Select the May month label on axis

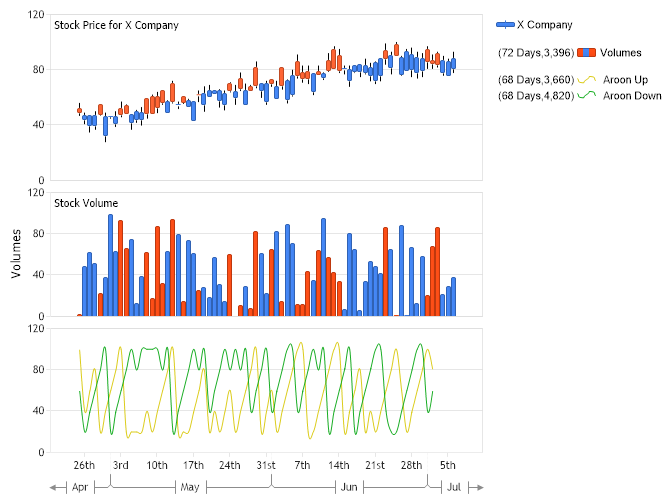pos(190,487)
